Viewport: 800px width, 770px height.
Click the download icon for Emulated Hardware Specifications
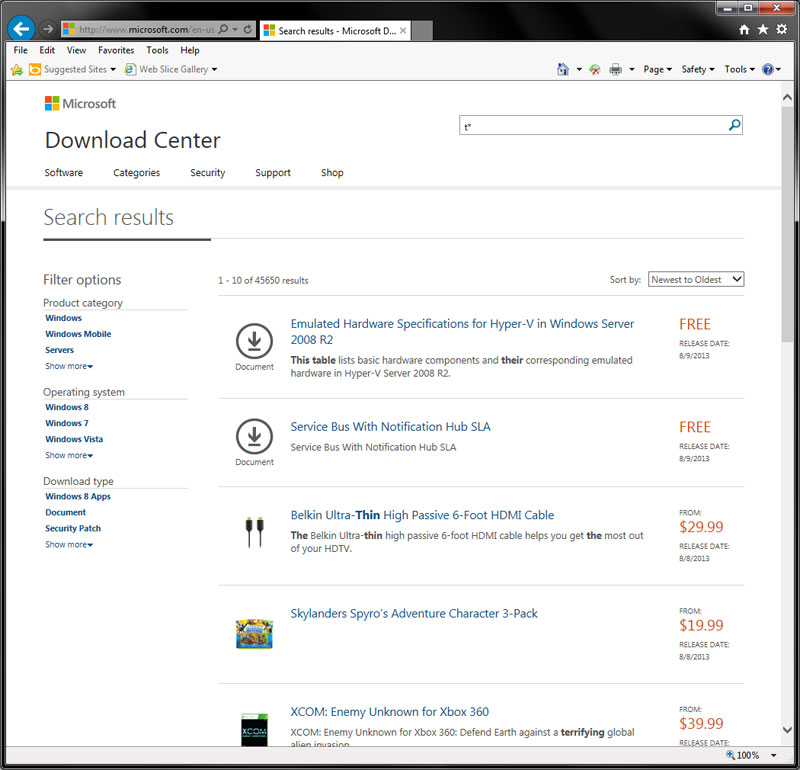[254, 341]
